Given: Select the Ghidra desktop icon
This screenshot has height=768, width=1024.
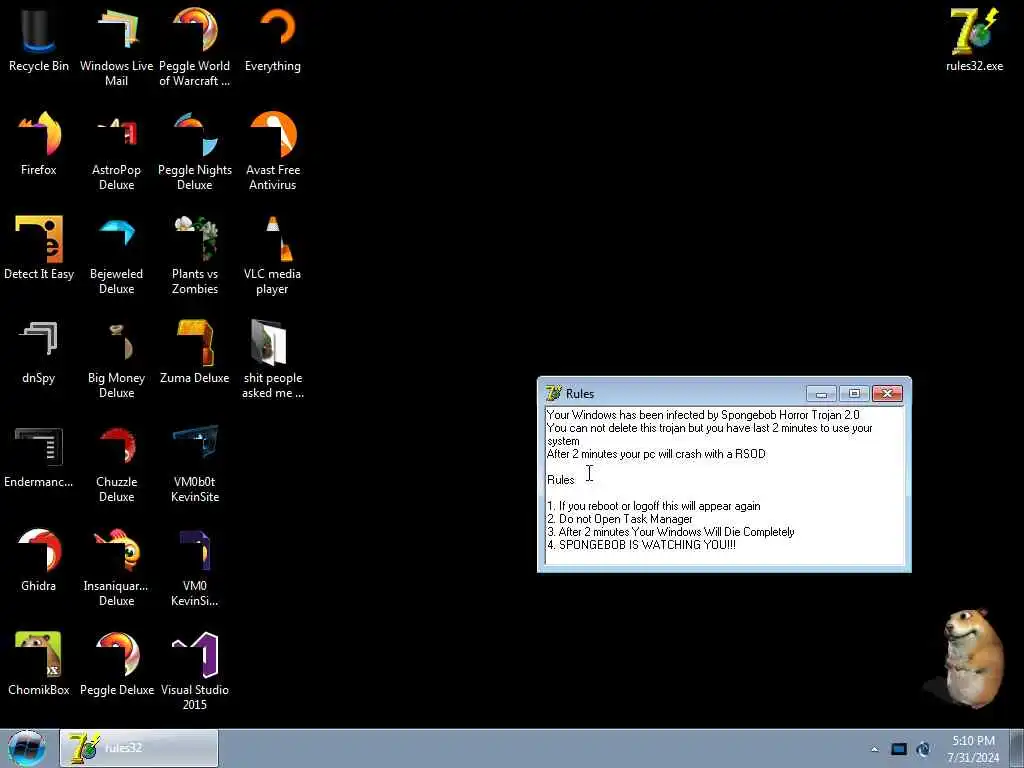Looking at the screenshot, I should 39,560.
